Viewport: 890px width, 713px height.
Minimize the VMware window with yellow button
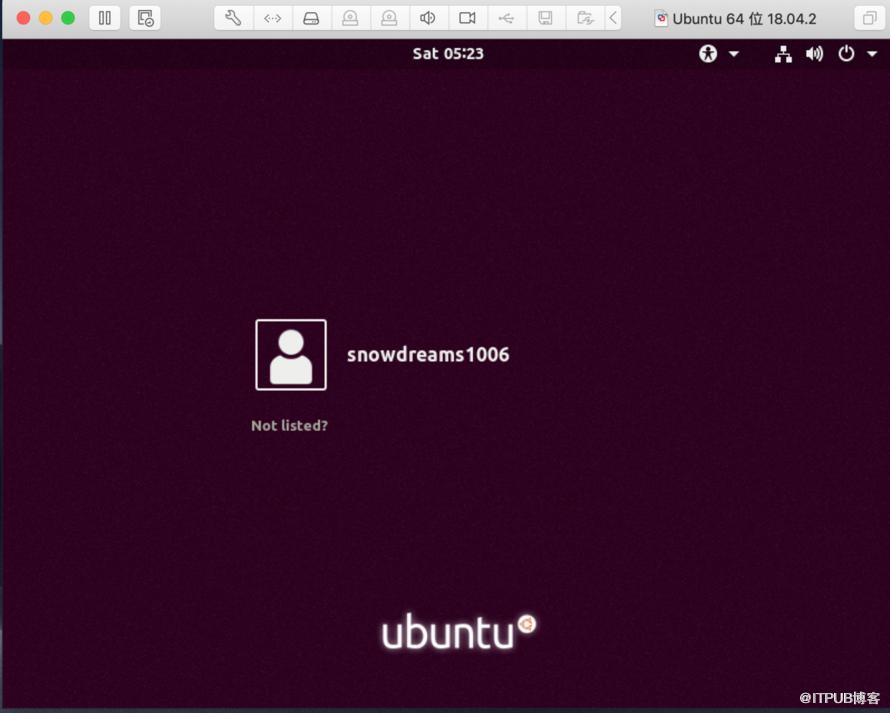(x=45, y=18)
